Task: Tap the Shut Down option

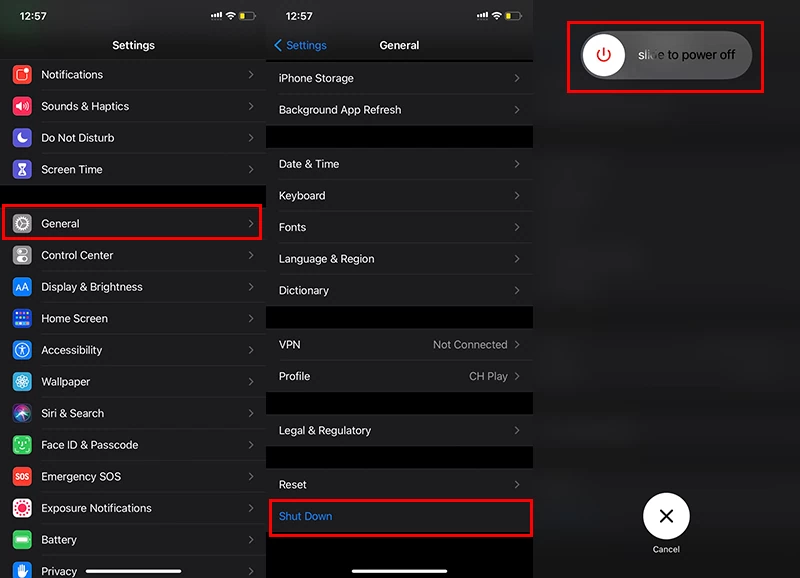Action: (400, 517)
